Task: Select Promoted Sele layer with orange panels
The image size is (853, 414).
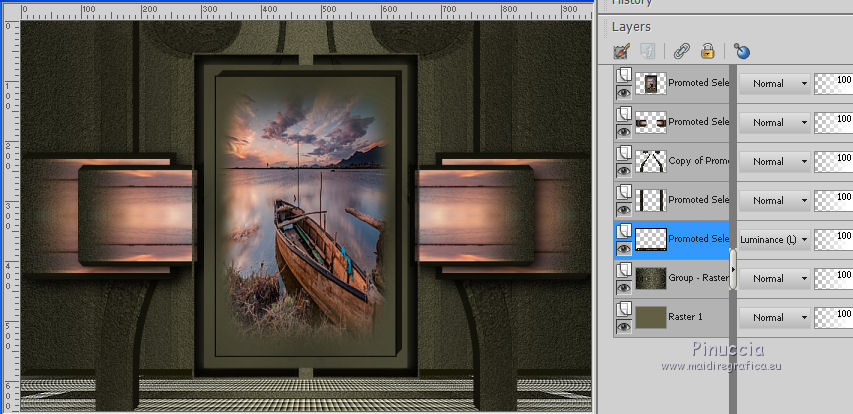Action: pyautogui.click(x=699, y=122)
